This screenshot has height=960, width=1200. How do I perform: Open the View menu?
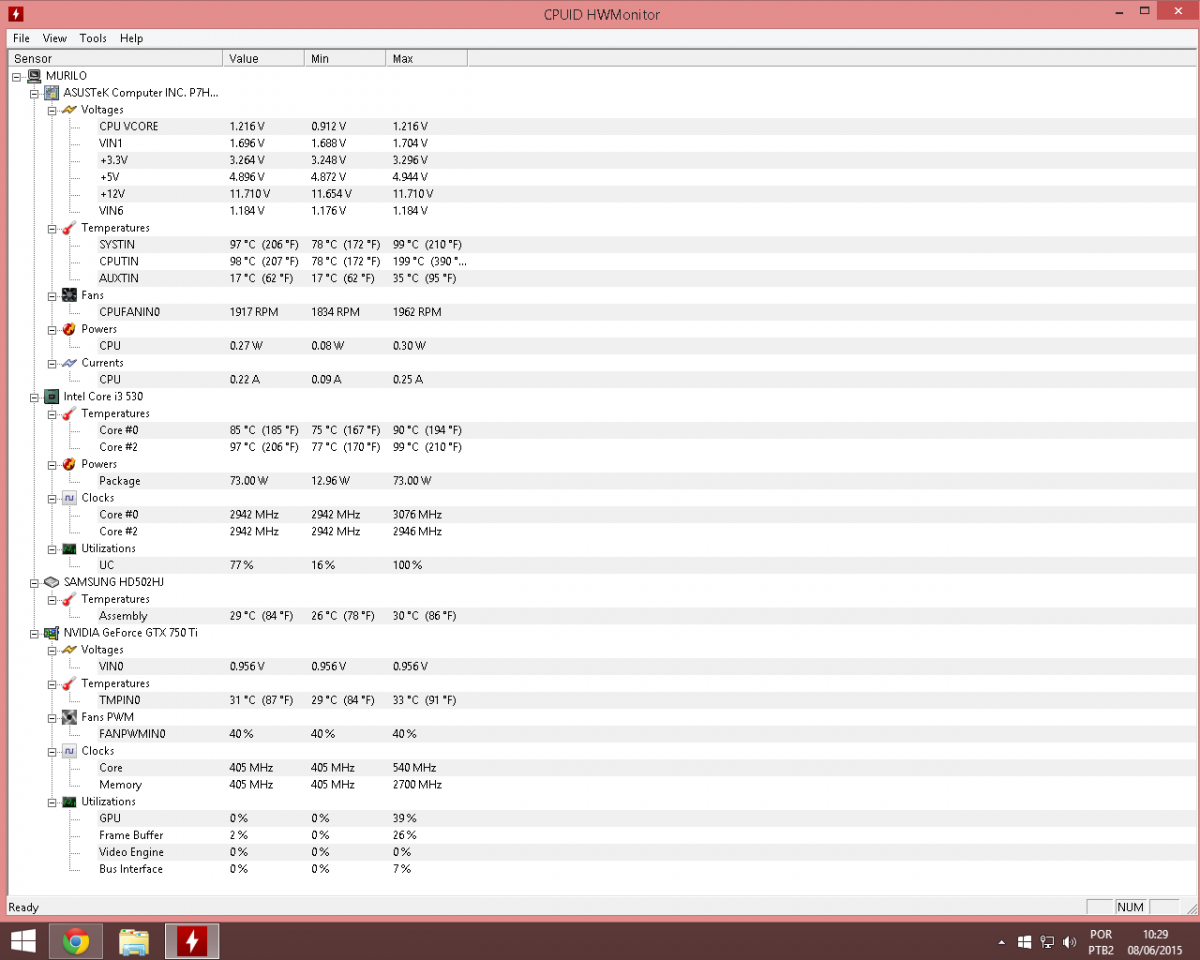pyautogui.click(x=55, y=38)
